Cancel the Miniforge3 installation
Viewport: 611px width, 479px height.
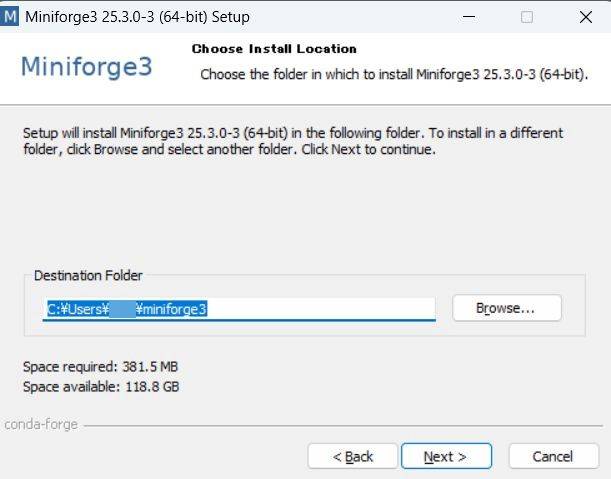click(x=553, y=456)
